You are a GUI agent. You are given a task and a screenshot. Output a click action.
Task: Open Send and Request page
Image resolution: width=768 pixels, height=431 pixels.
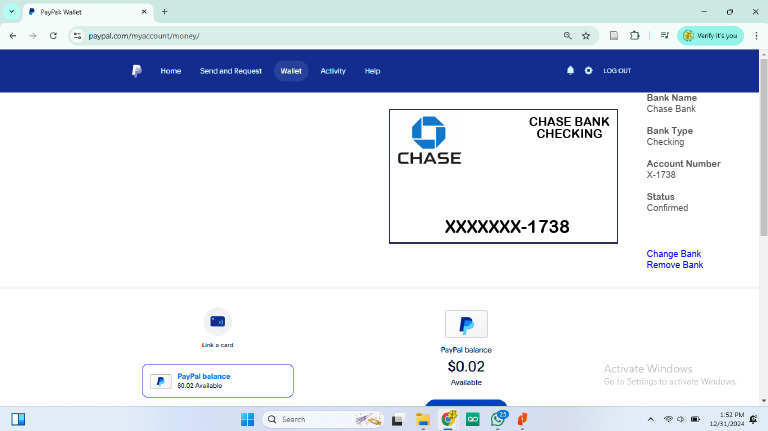pos(231,71)
